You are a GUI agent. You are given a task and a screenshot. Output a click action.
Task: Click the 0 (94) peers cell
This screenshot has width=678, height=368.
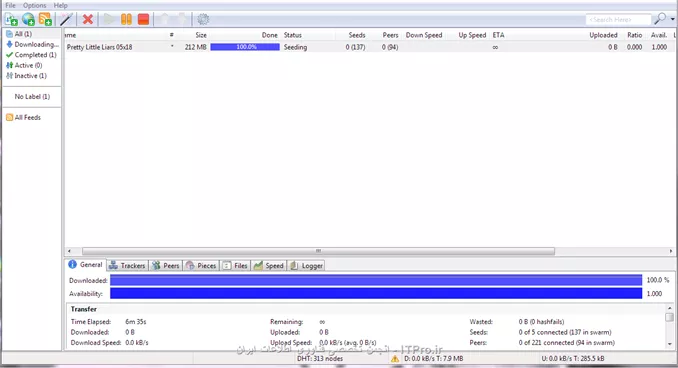390,47
